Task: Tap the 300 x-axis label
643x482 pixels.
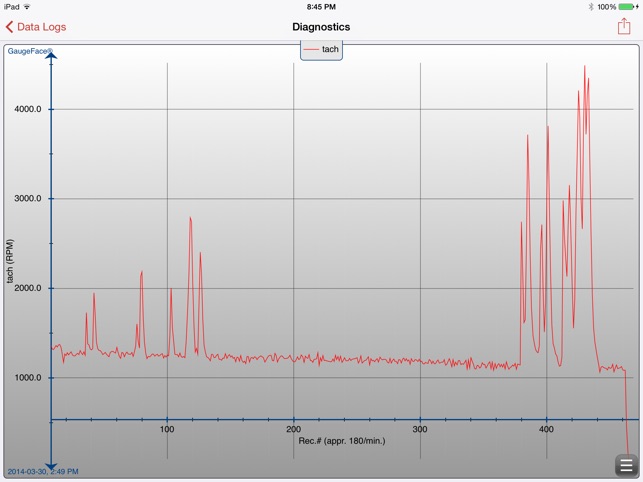Action: pos(420,429)
